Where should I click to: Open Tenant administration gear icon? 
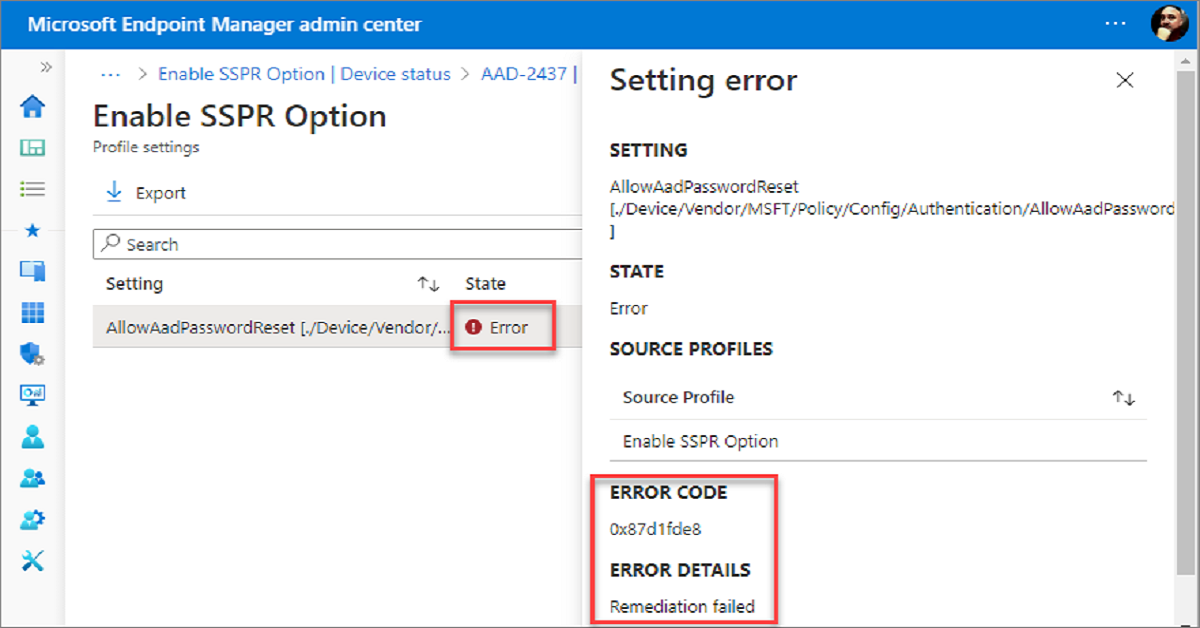(33, 520)
